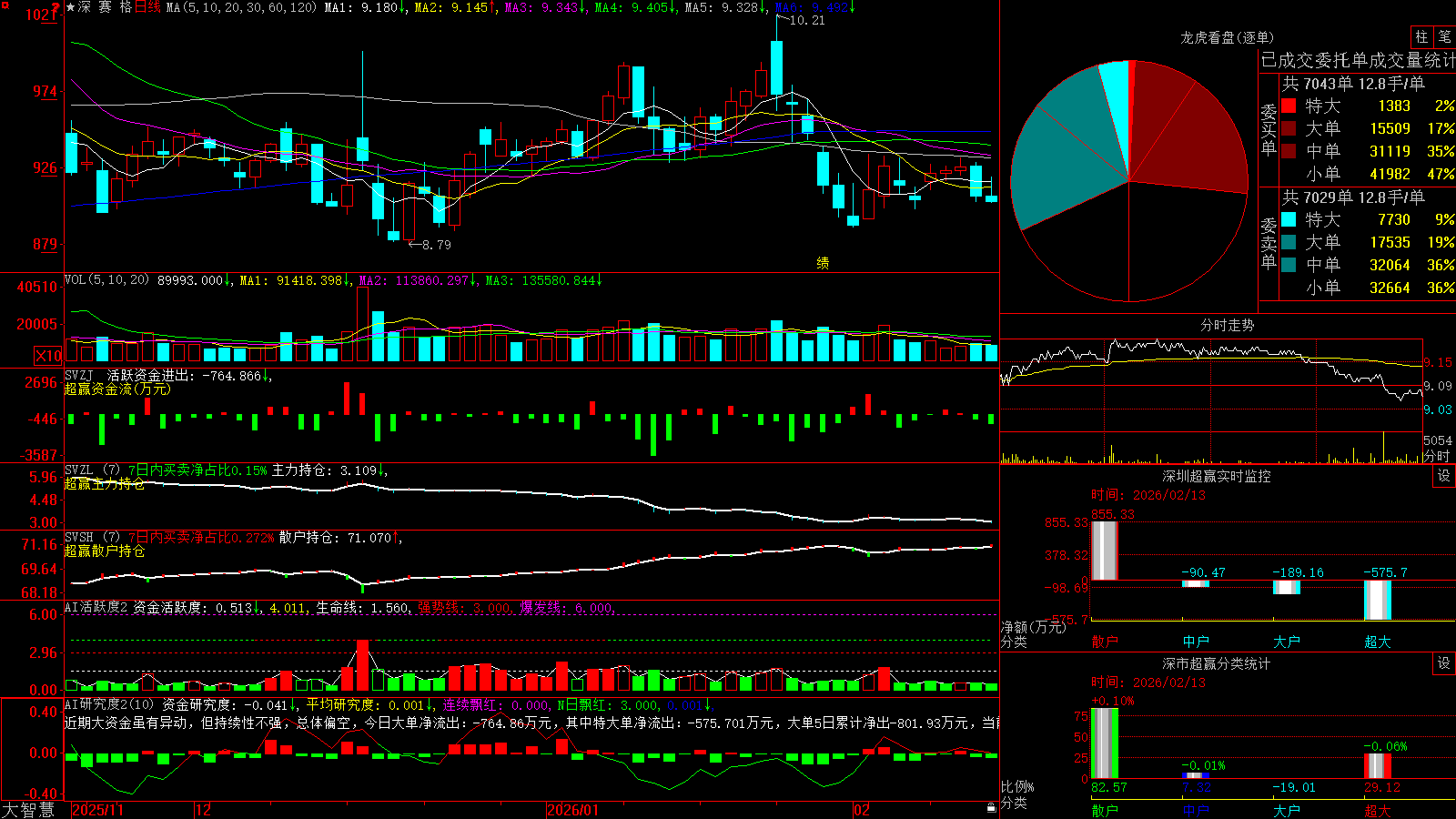Image resolution: width=1456 pixels, height=819 pixels.
Task: Click the red square marker in the top-left corner
Action: [4, 4]
